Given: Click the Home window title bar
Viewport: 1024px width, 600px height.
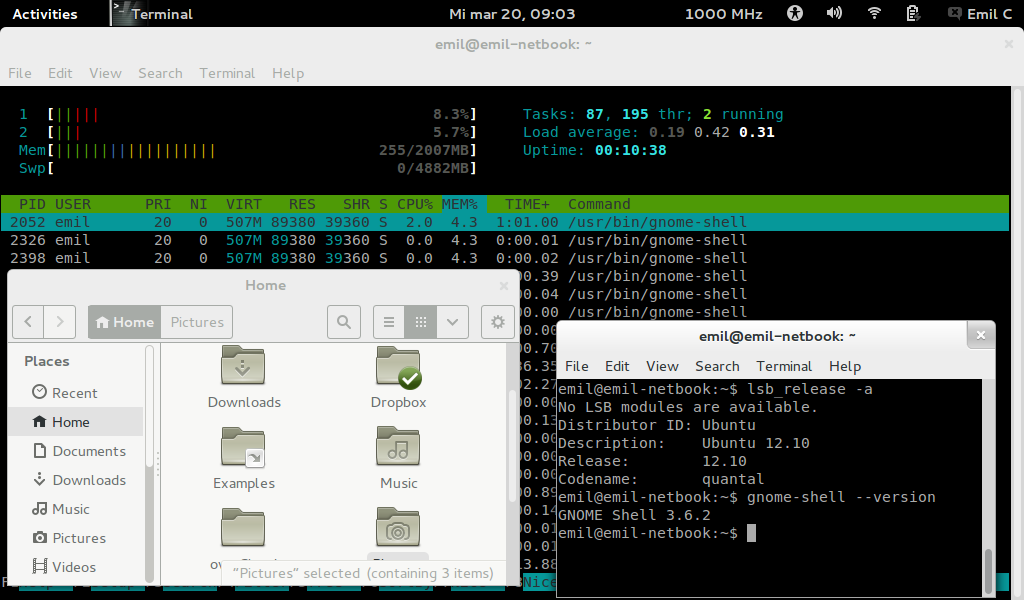Looking at the screenshot, I should point(265,285).
